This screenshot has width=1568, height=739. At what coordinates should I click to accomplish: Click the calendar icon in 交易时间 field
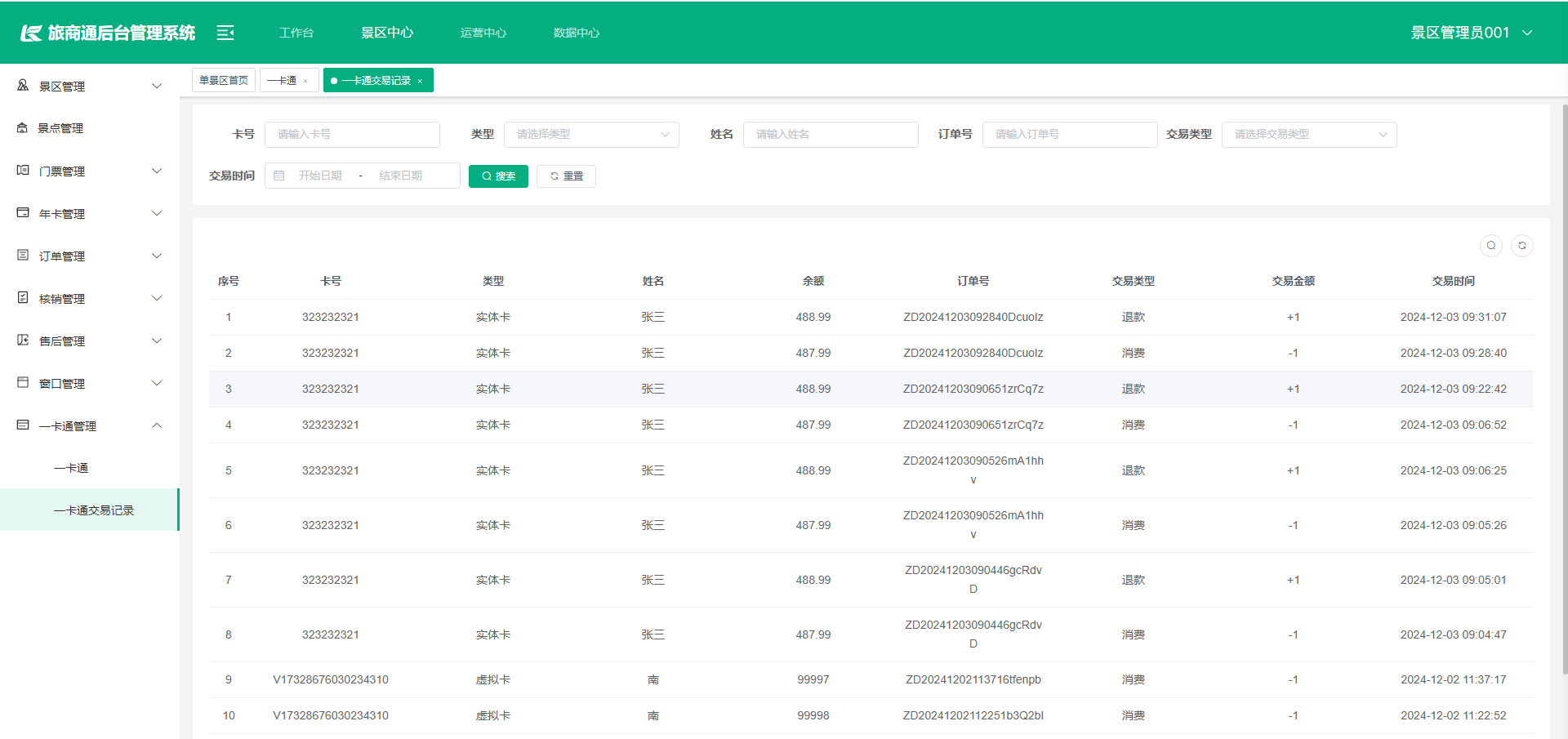click(279, 176)
